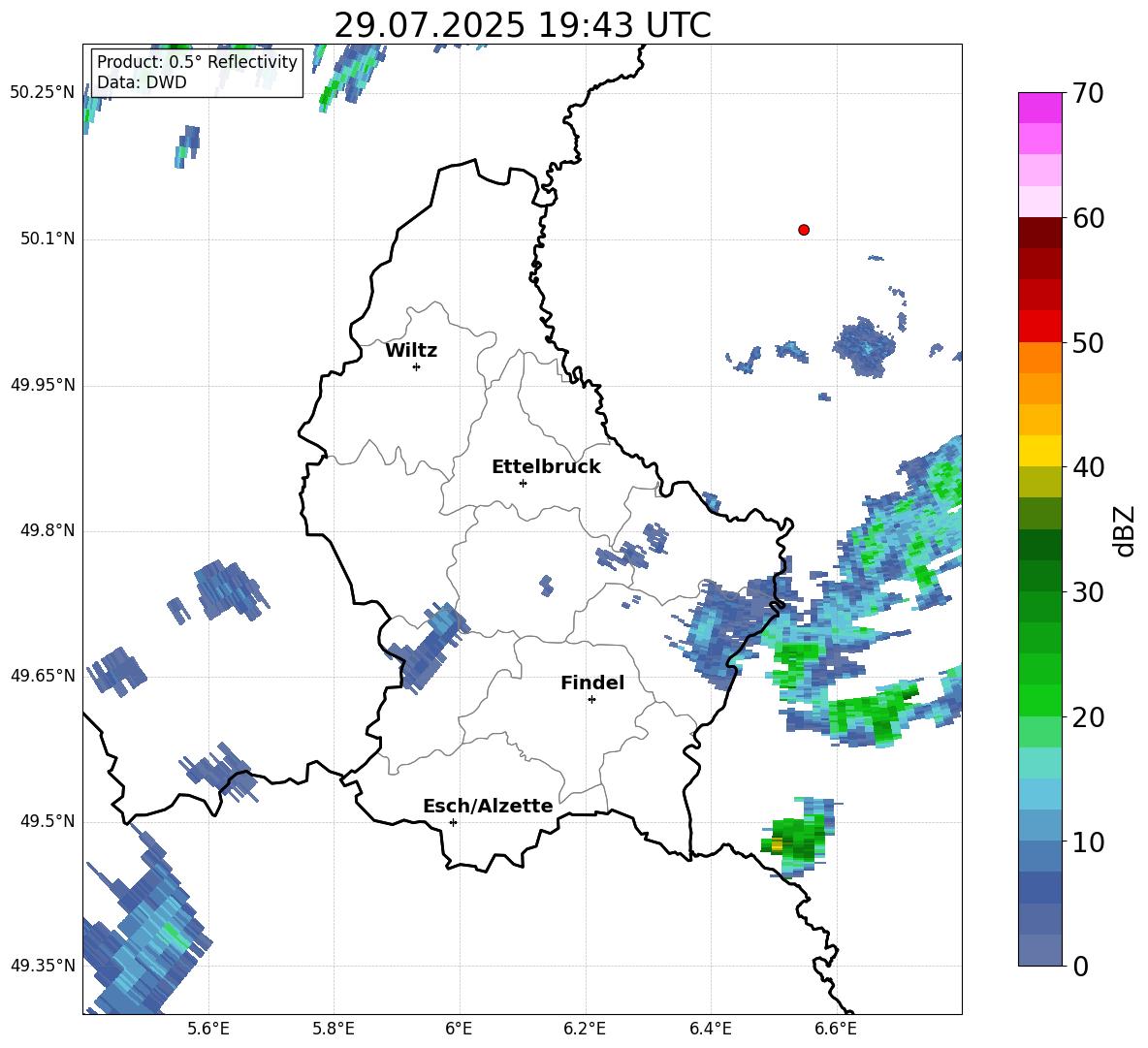Image resolution: width=1148 pixels, height=1048 pixels.
Task: Click the Wiltz cross marker
Action: [417, 366]
